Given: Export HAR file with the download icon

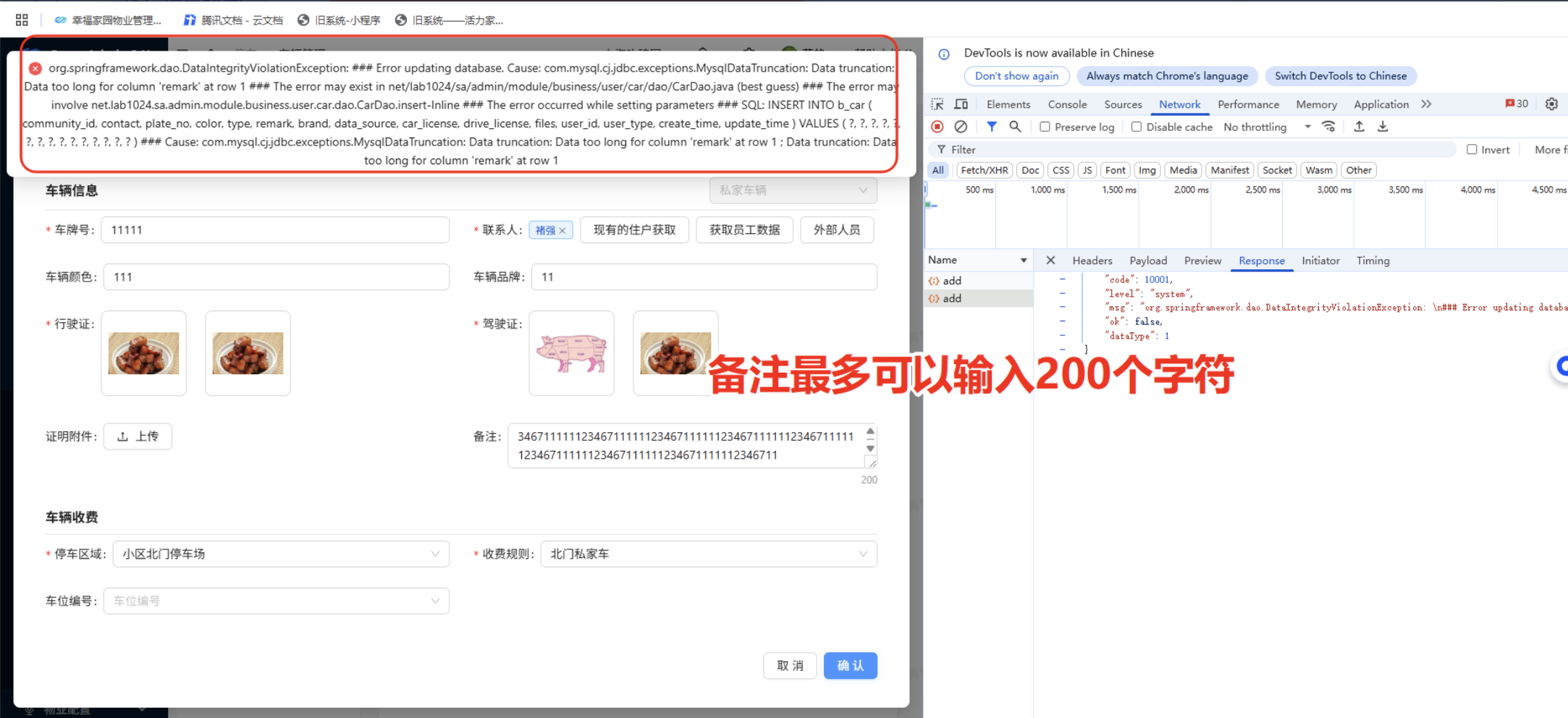Looking at the screenshot, I should pos(1383,127).
